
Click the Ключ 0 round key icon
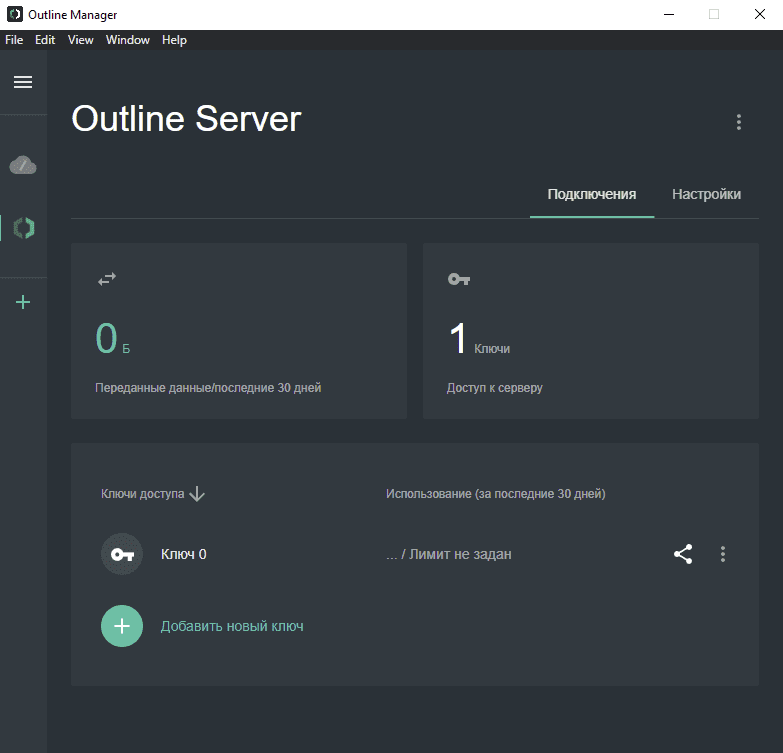122,554
